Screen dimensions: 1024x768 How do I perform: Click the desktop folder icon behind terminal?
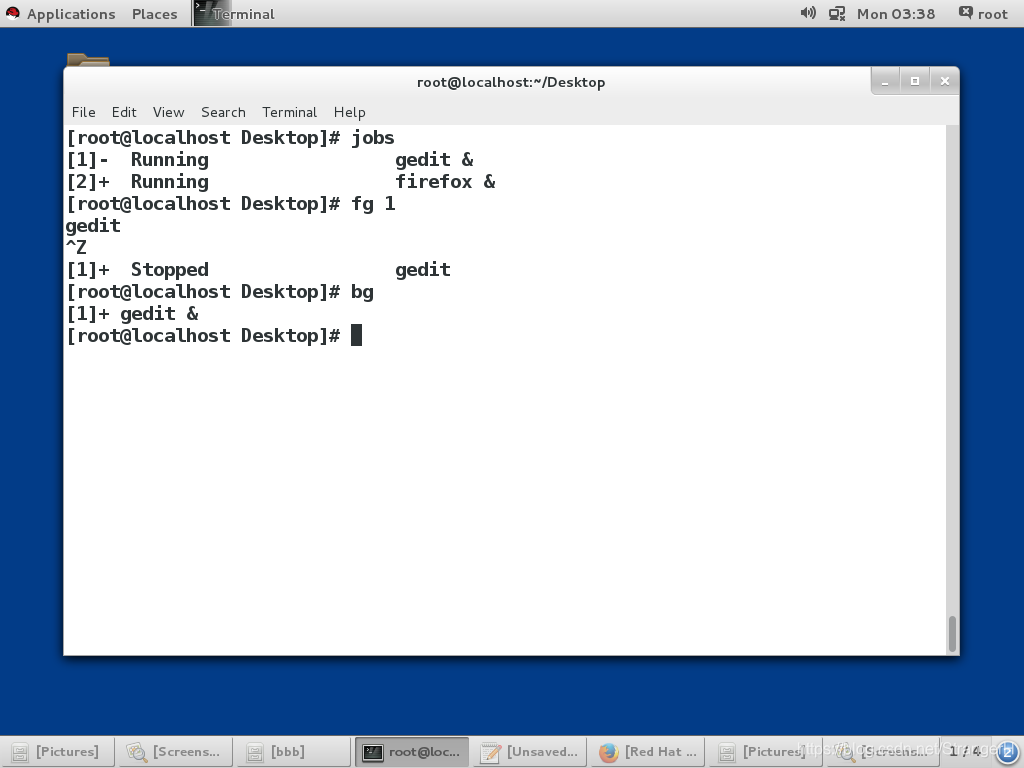click(x=88, y=60)
